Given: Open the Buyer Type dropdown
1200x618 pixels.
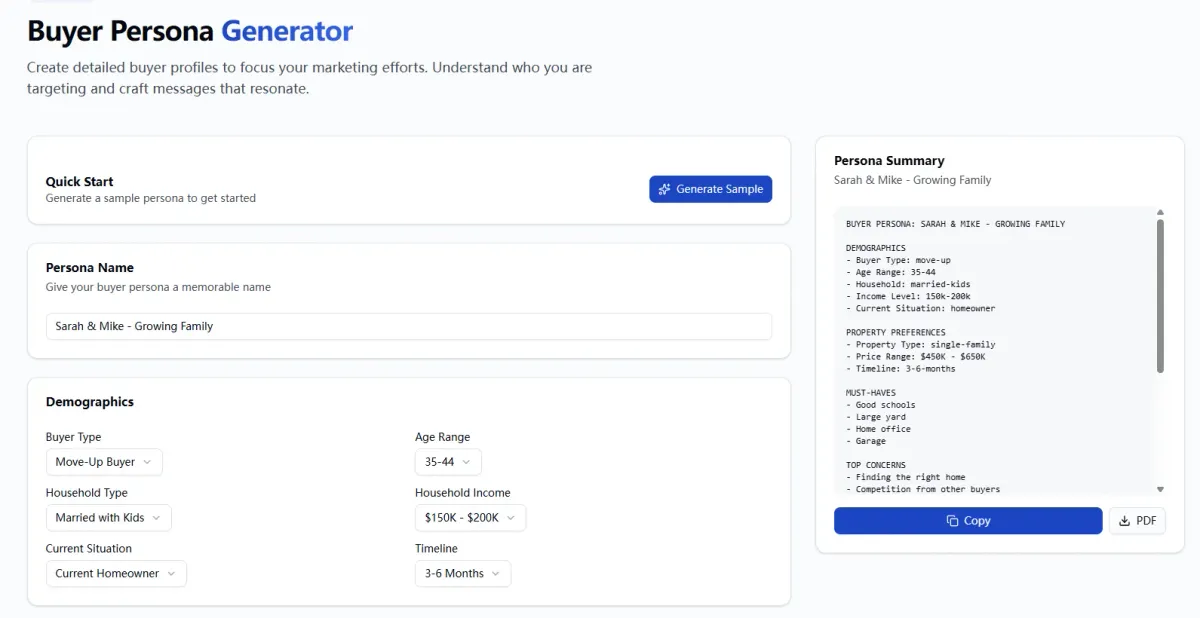Looking at the screenshot, I should (x=104, y=462).
